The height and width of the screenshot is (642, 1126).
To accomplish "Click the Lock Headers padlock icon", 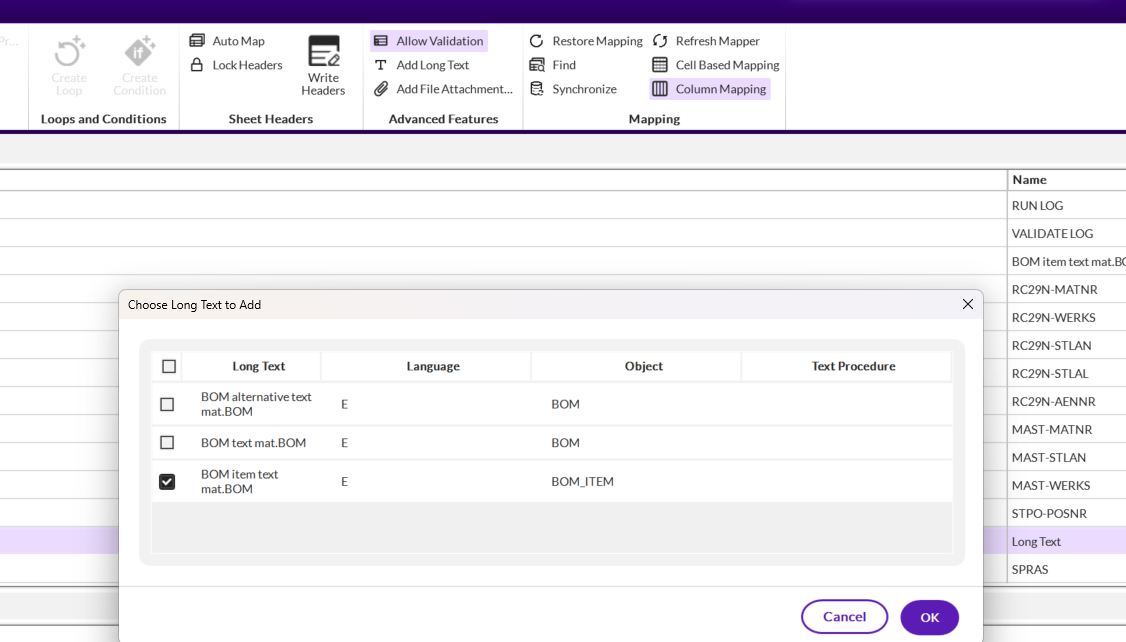I will pos(197,65).
